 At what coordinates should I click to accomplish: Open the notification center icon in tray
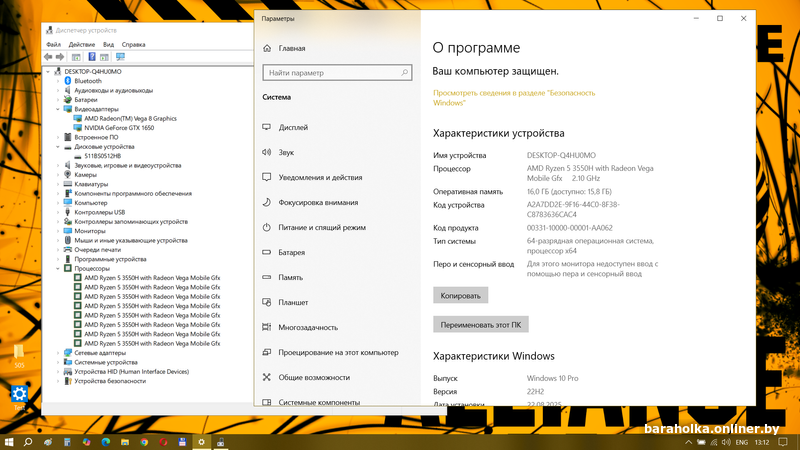[x=783, y=442]
